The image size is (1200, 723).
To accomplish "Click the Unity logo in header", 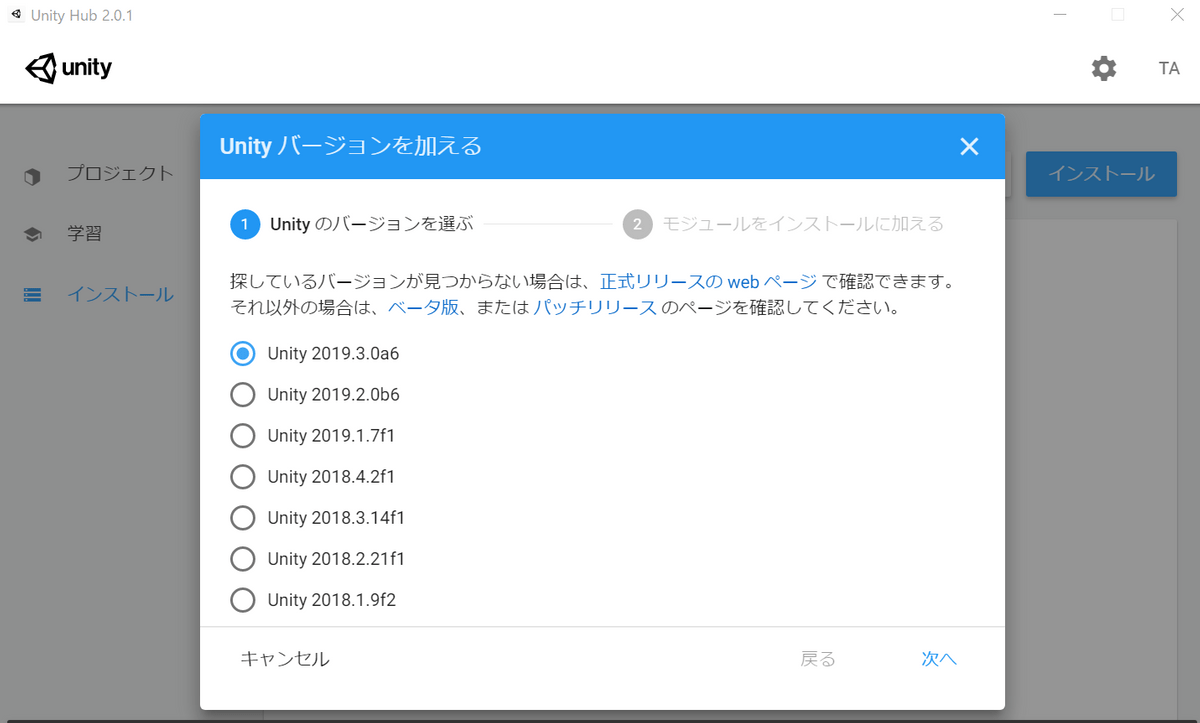I will point(69,69).
